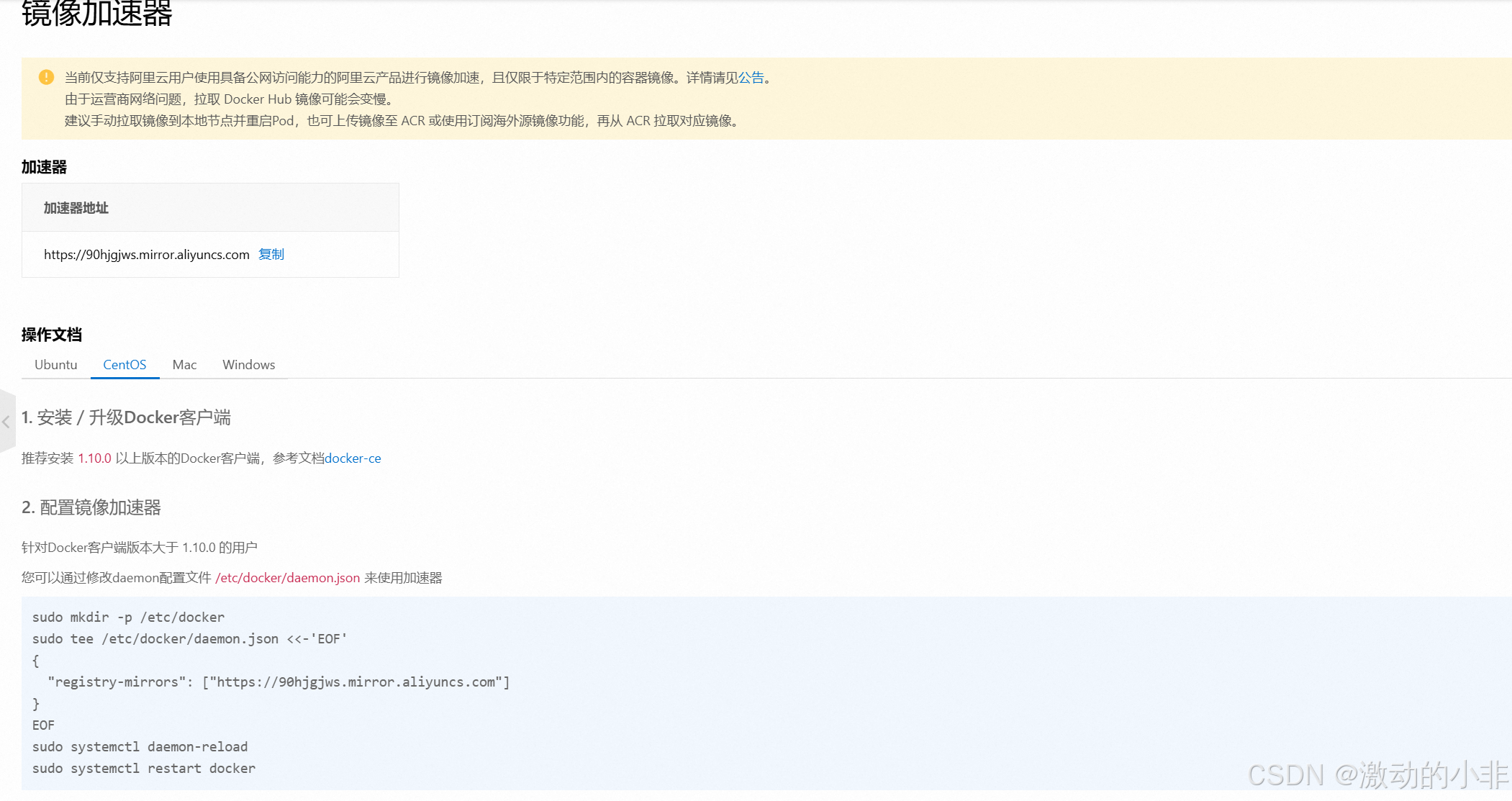Expand the collapsed left sidebar arrow
The height and width of the screenshot is (801, 1512).
6,422
